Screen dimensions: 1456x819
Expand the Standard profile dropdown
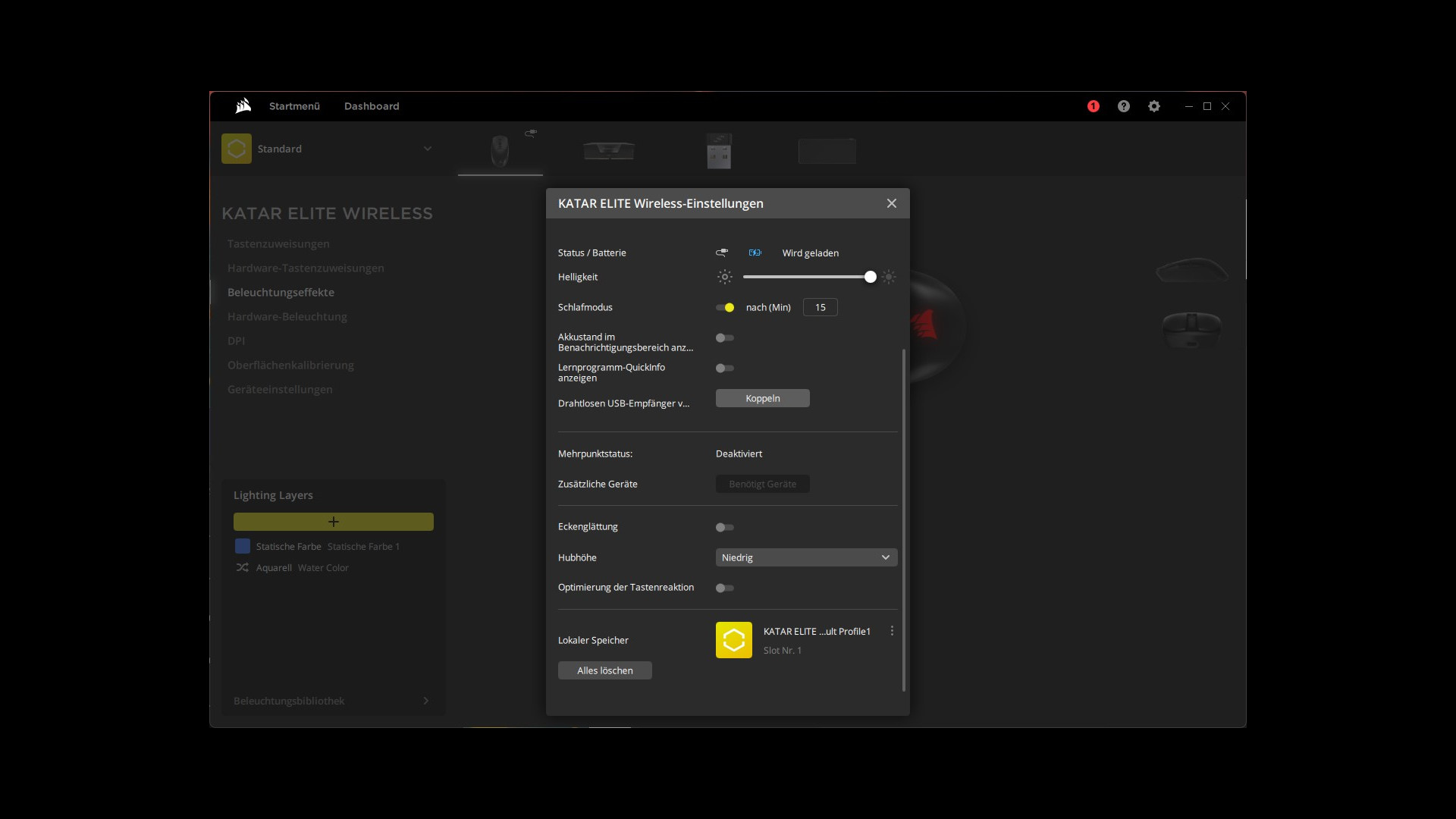pyautogui.click(x=427, y=149)
